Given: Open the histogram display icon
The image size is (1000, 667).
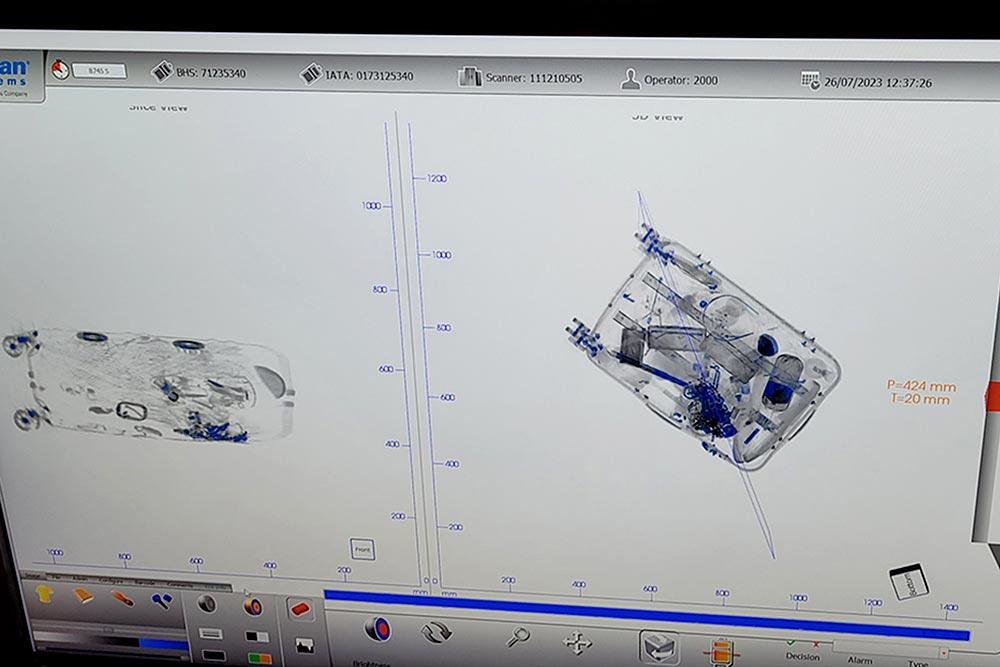Looking at the screenshot, I should (x=305, y=646).
